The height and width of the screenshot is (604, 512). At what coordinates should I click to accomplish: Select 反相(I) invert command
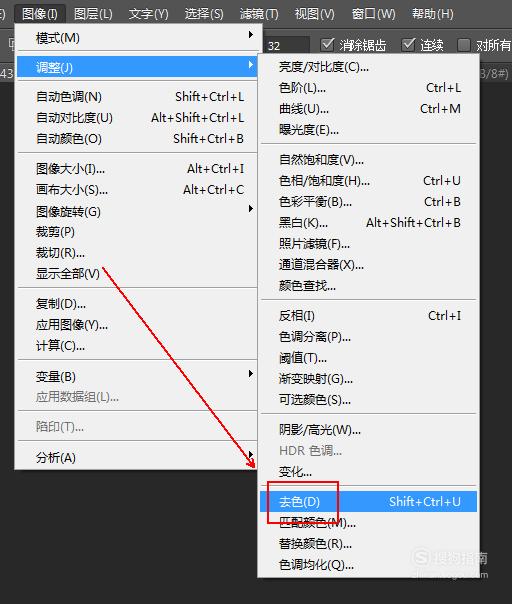(x=368, y=316)
